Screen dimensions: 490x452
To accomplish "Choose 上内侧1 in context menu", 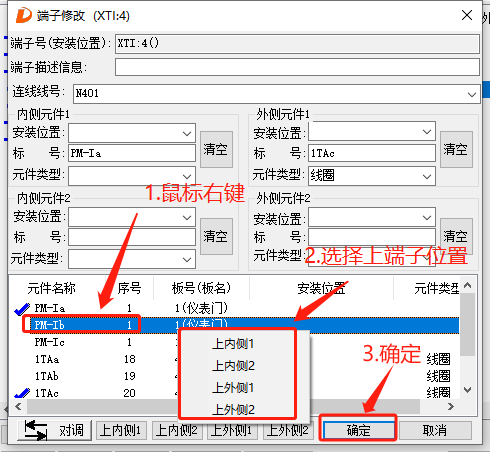I will 233,344.
